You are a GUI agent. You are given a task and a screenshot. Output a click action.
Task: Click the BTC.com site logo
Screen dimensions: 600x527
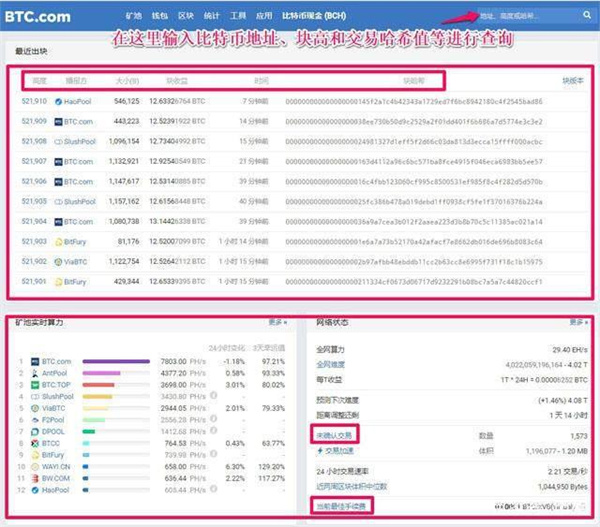pyautogui.click(x=42, y=16)
